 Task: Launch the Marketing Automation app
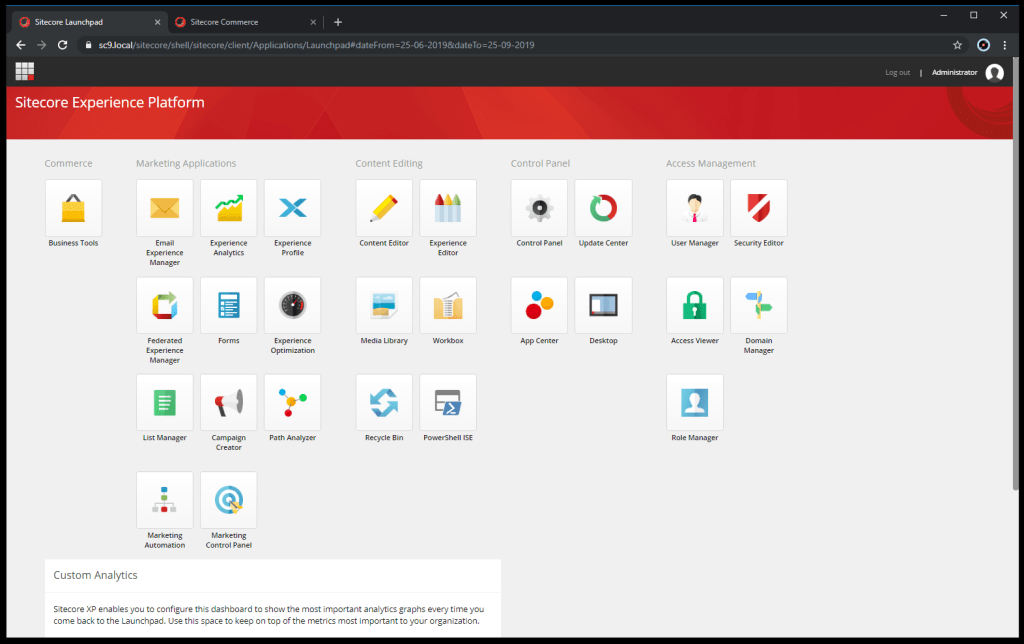point(164,500)
